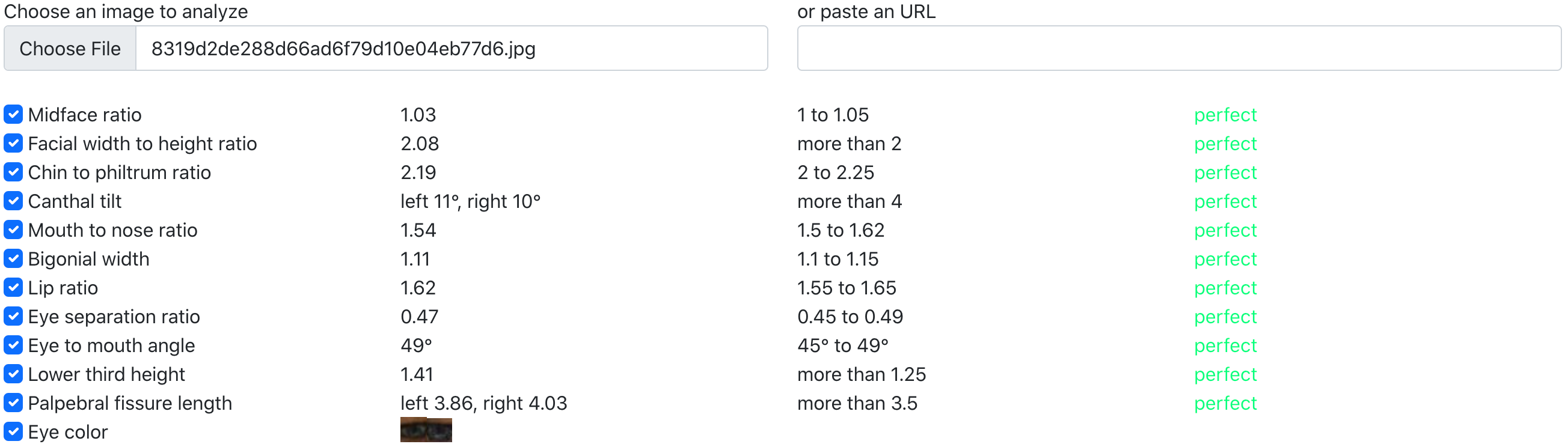Disable the Canthal tilt checkbox

pyautogui.click(x=13, y=201)
